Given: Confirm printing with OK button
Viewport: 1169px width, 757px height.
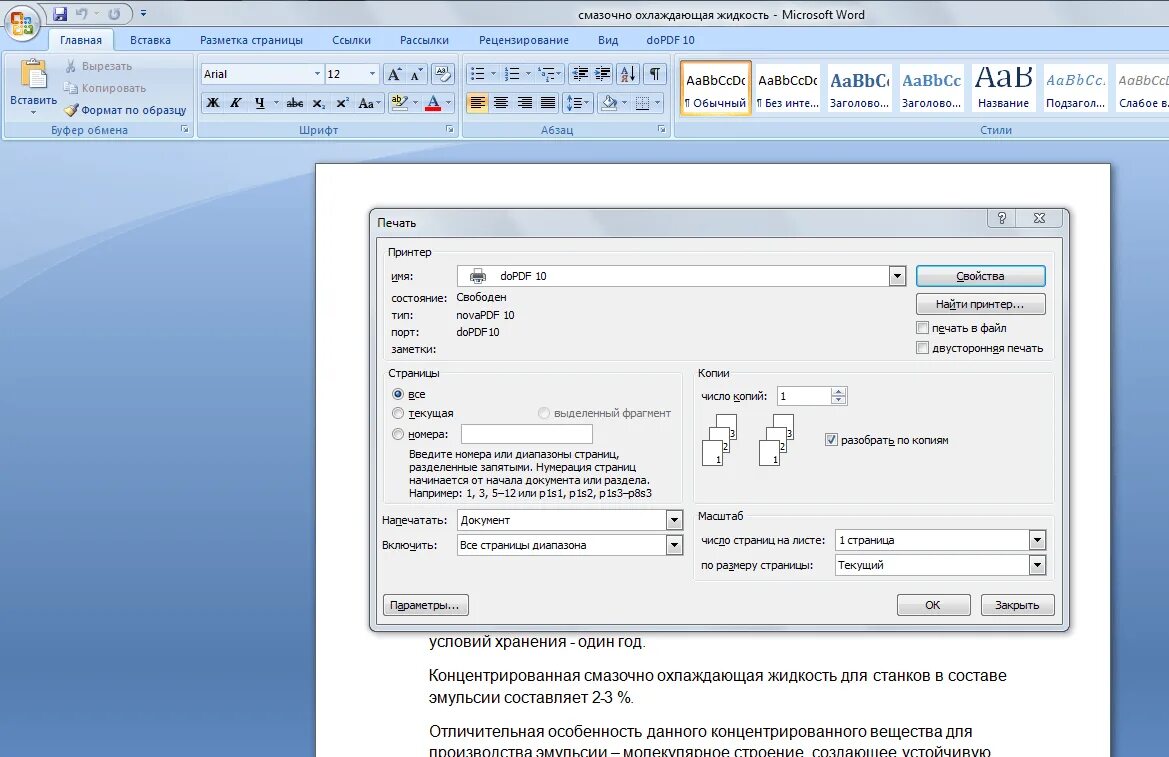Looking at the screenshot, I should pyautogui.click(x=933, y=605).
